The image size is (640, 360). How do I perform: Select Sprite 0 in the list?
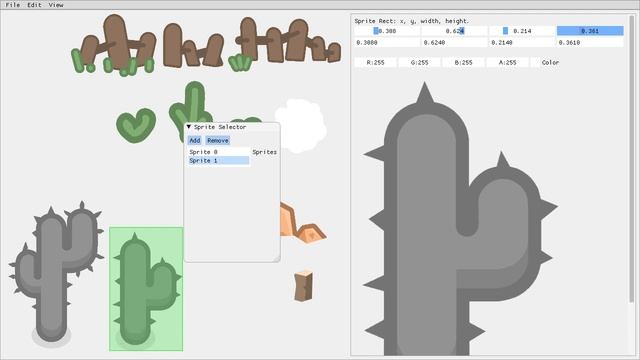coord(218,152)
